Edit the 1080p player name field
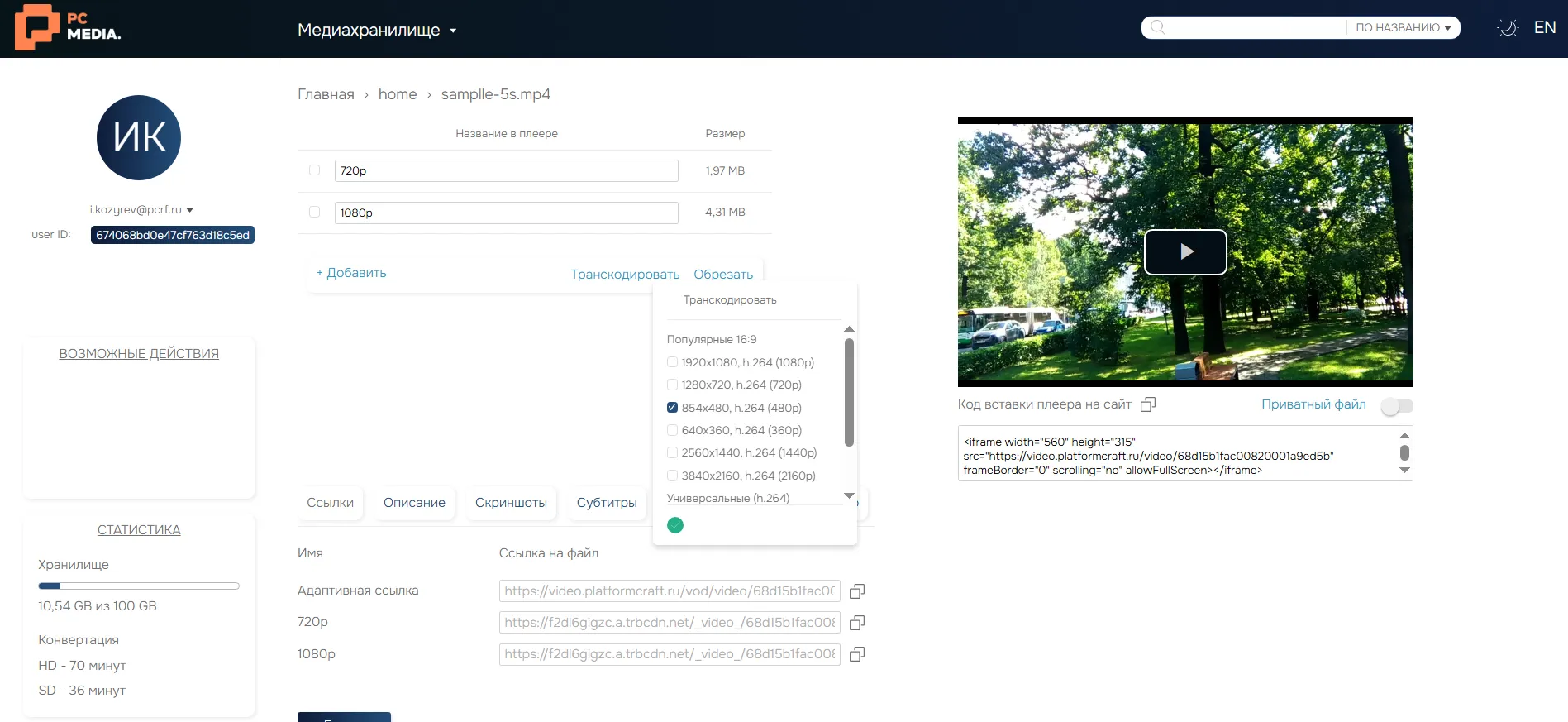This screenshot has height=722, width=1568. click(506, 213)
